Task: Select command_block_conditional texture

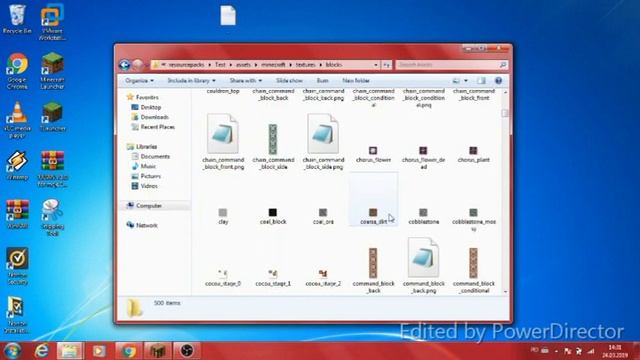Action: [473, 271]
